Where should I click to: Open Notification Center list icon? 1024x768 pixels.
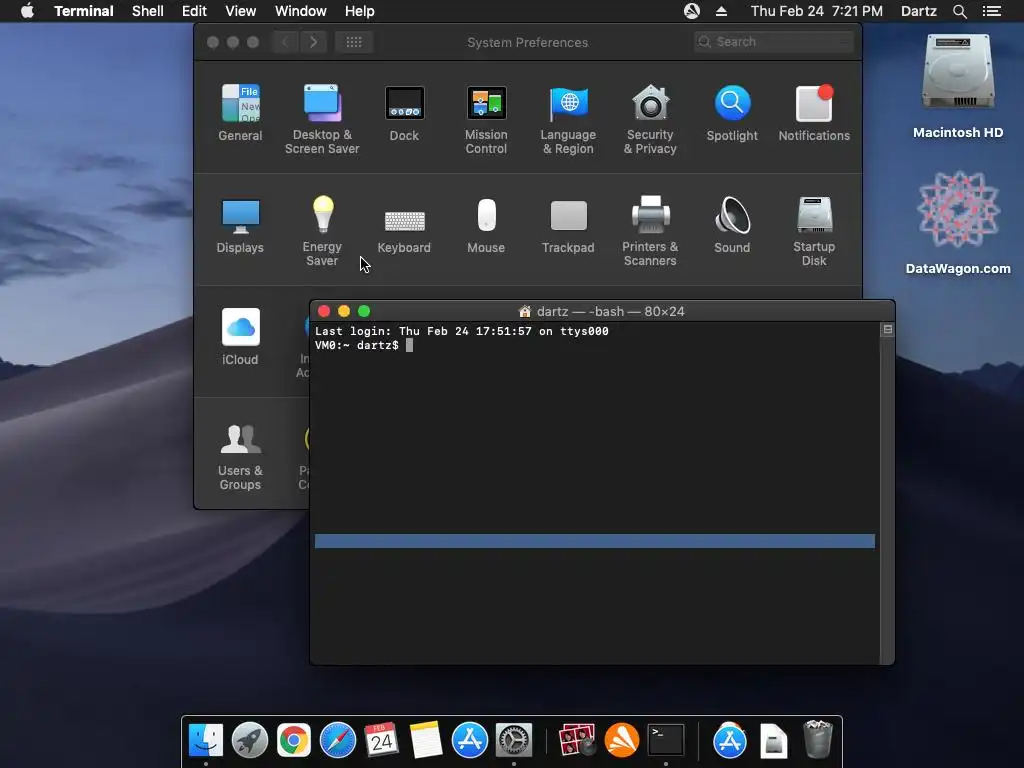pos(991,11)
